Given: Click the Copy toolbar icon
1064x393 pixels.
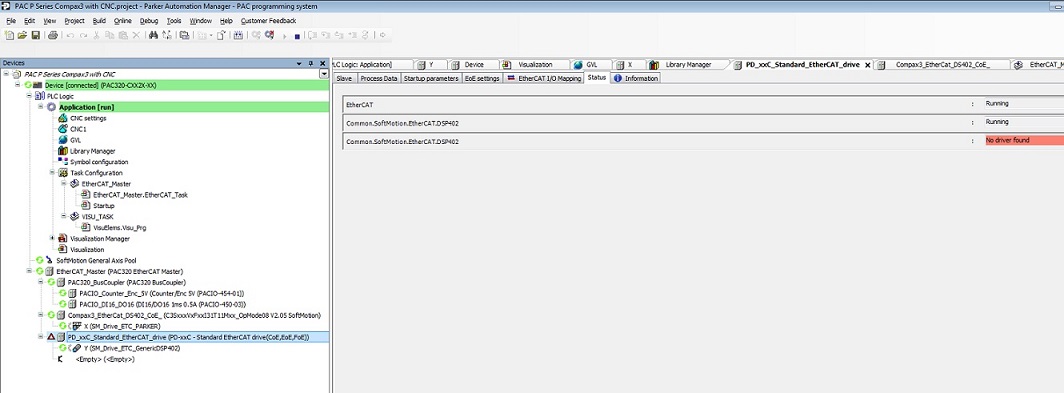Looking at the screenshot, I should click(x=109, y=35).
